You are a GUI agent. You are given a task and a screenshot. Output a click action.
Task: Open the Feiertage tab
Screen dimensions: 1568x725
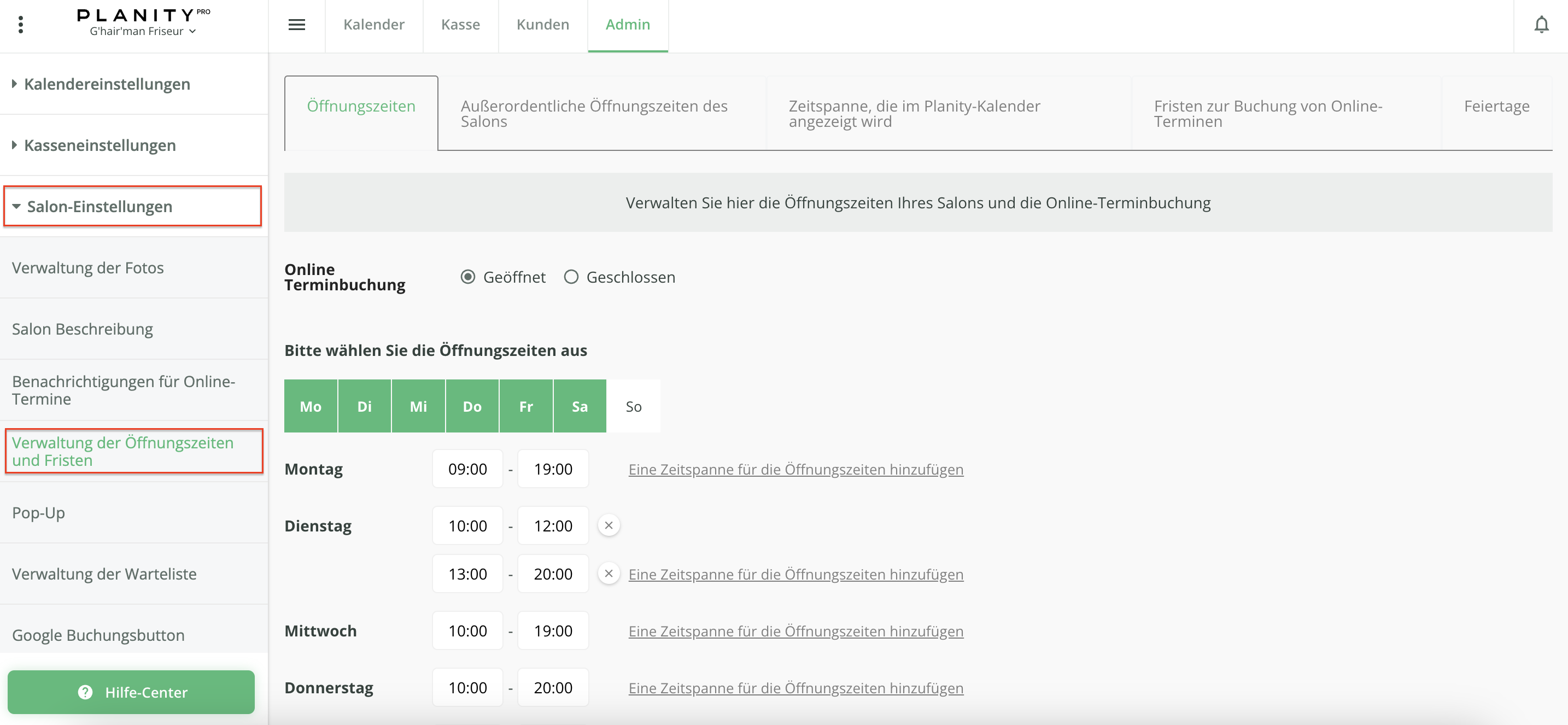(1496, 106)
